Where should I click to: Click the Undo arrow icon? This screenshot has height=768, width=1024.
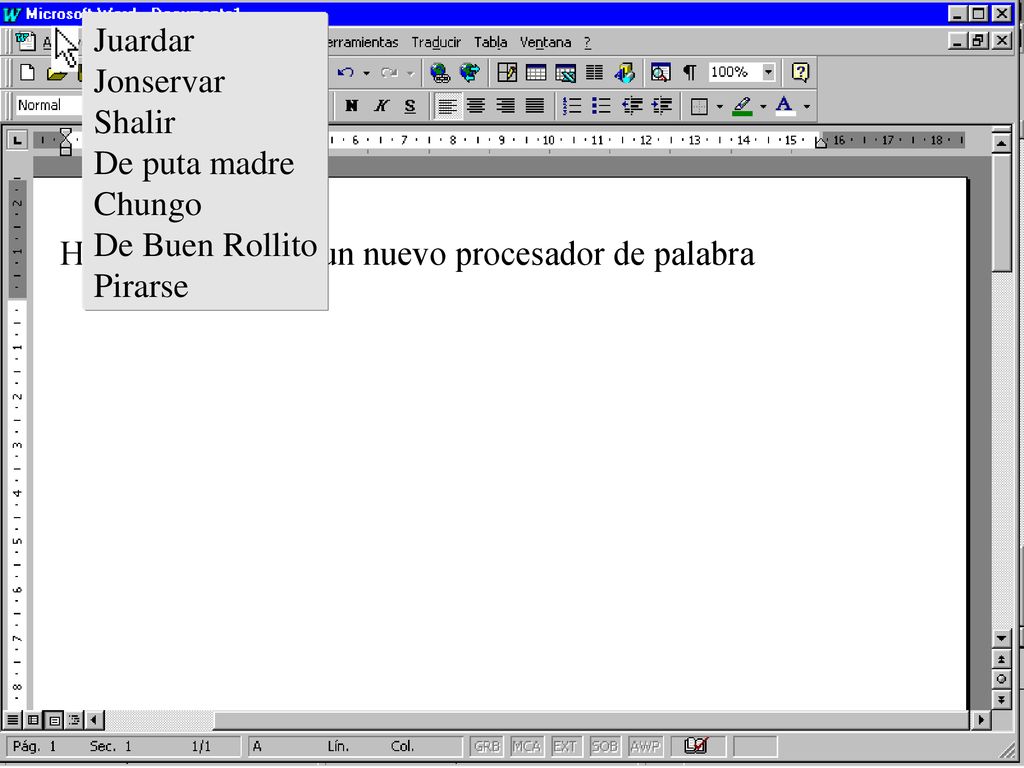click(x=346, y=72)
